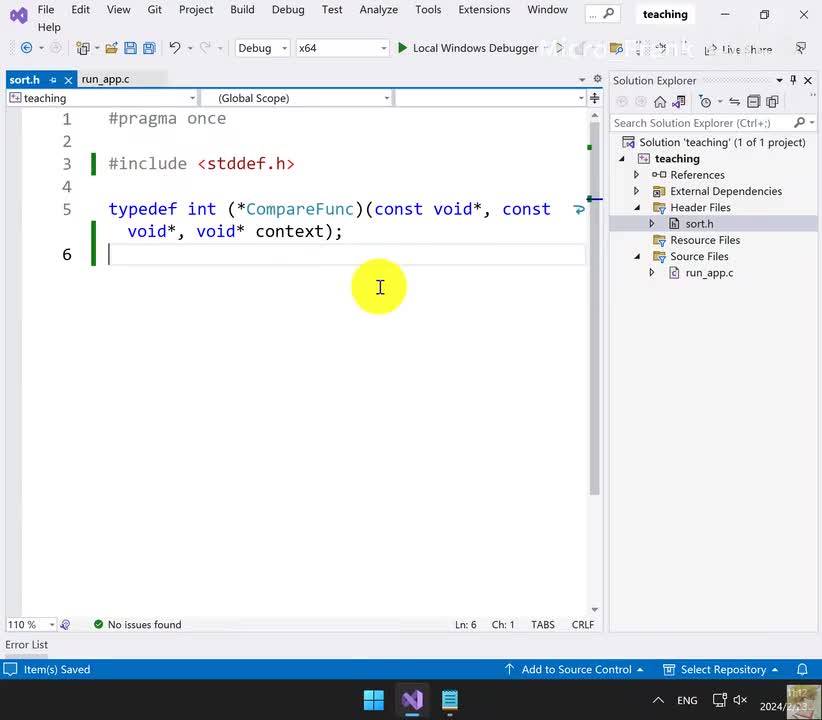The image size is (822, 720).
Task: Expand the run_app.c tree item
Action: click(x=652, y=273)
